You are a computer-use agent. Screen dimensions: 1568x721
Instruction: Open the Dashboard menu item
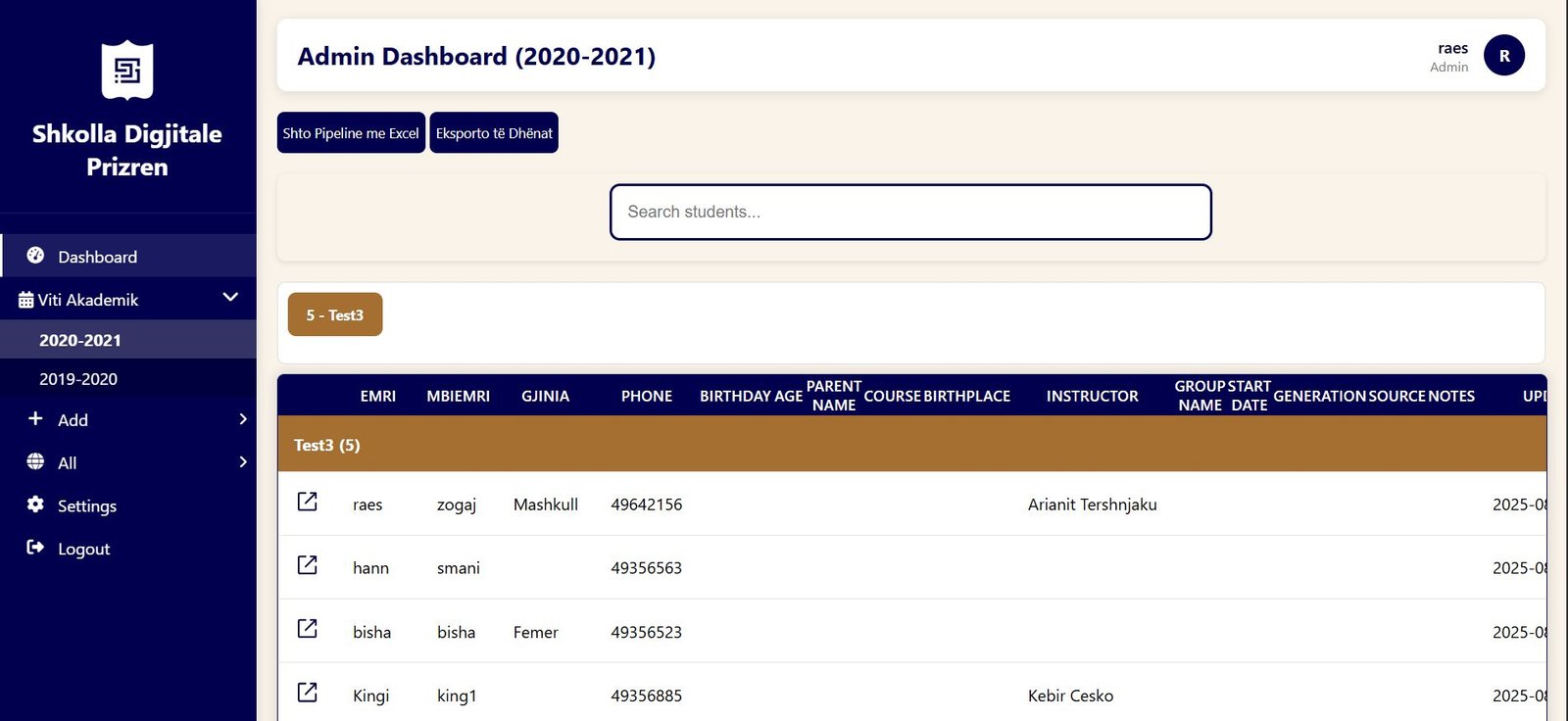128,256
